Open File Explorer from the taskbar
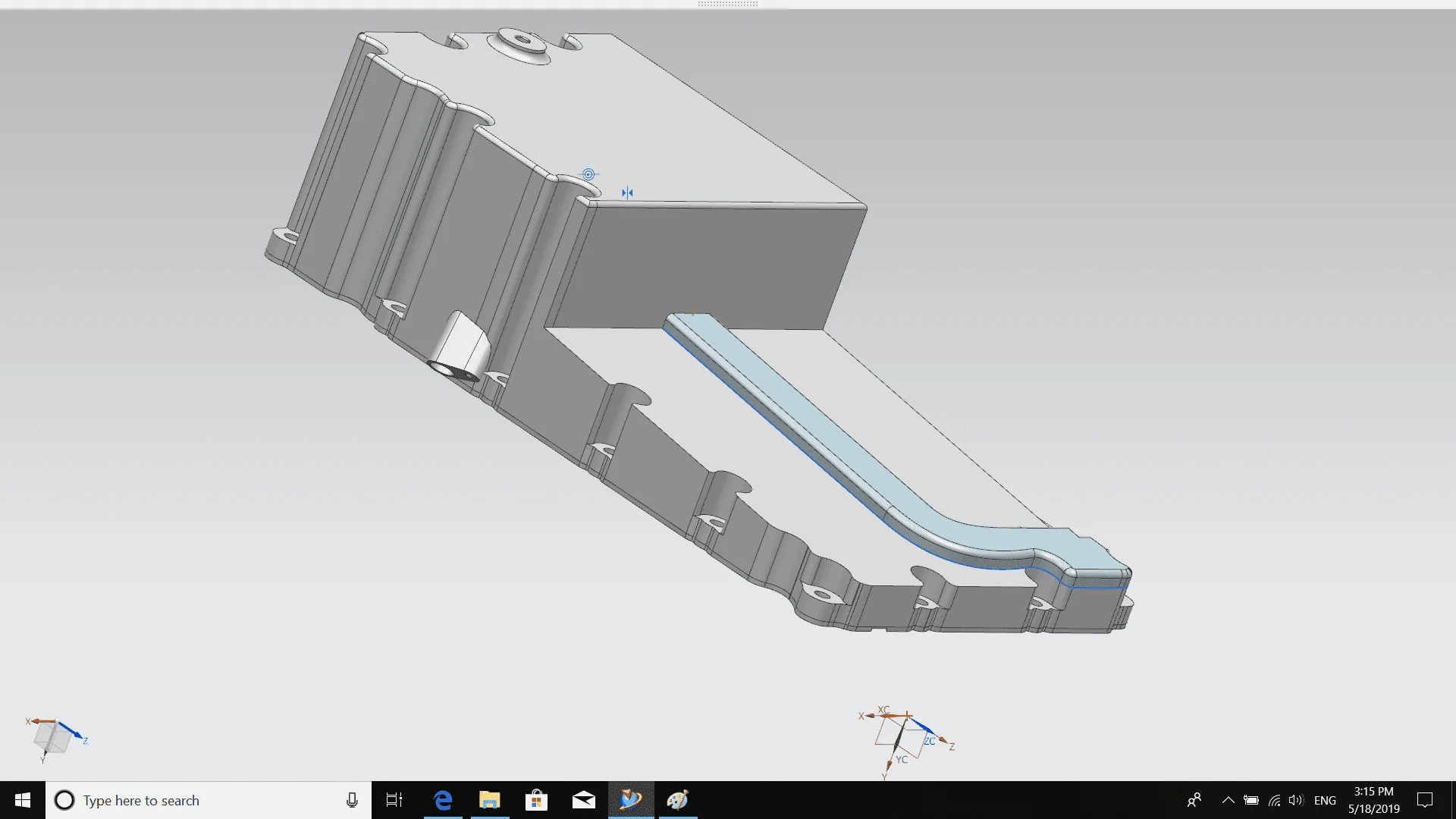Screen dimensions: 1456x819 pyautogui.click(x=490, y=800)
